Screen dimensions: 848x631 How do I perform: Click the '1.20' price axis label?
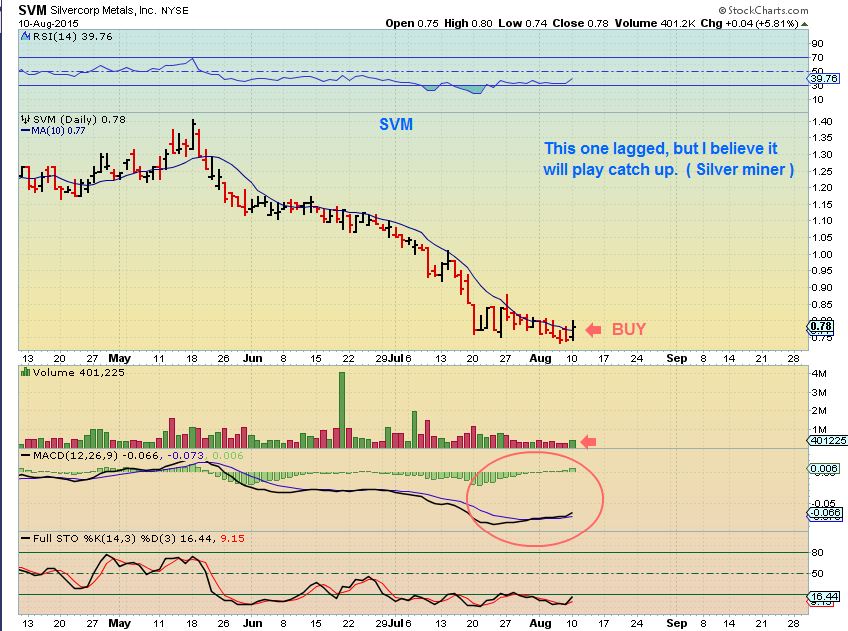[822, 188]
